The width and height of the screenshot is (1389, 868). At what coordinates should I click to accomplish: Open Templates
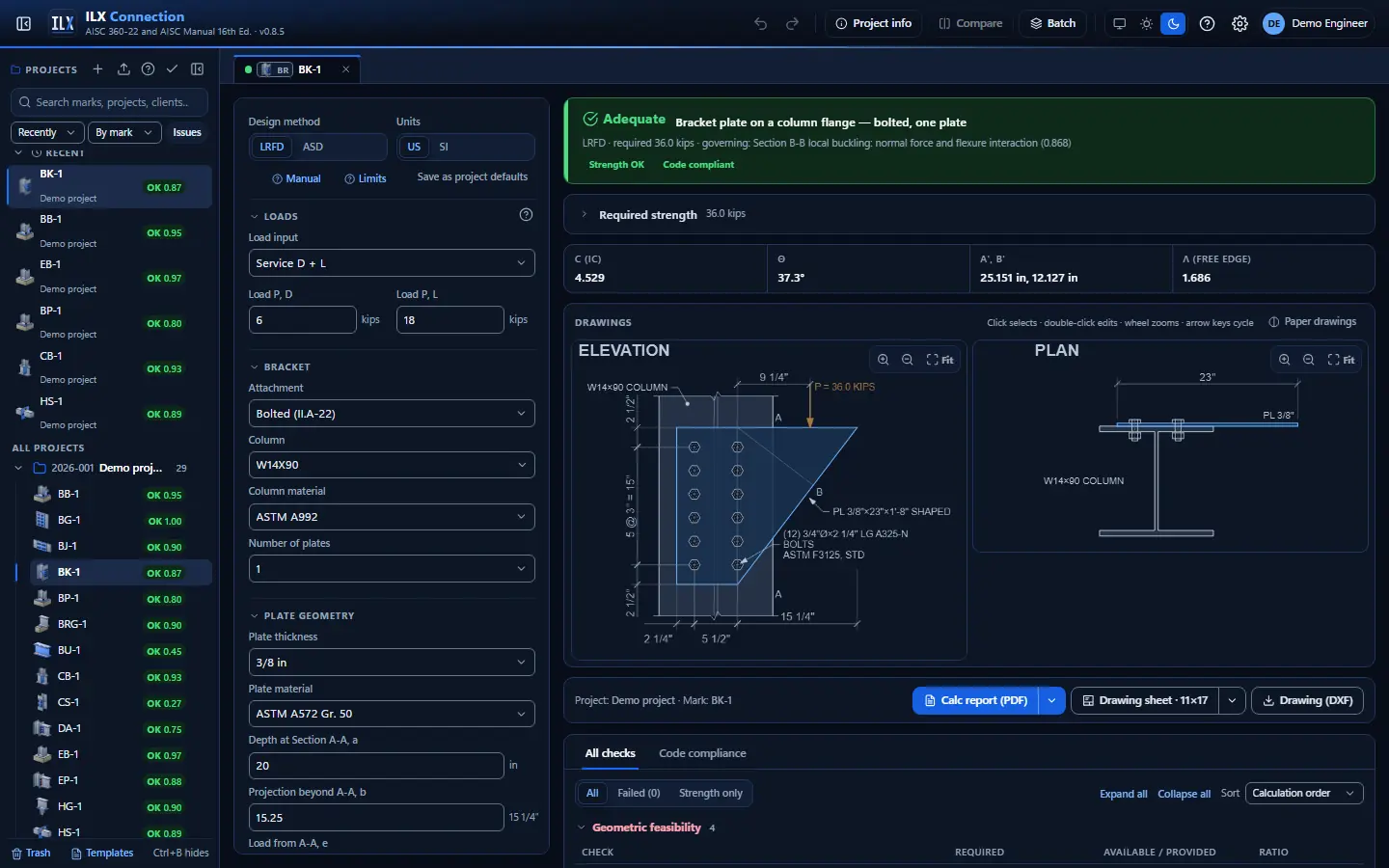coord(102,853)
